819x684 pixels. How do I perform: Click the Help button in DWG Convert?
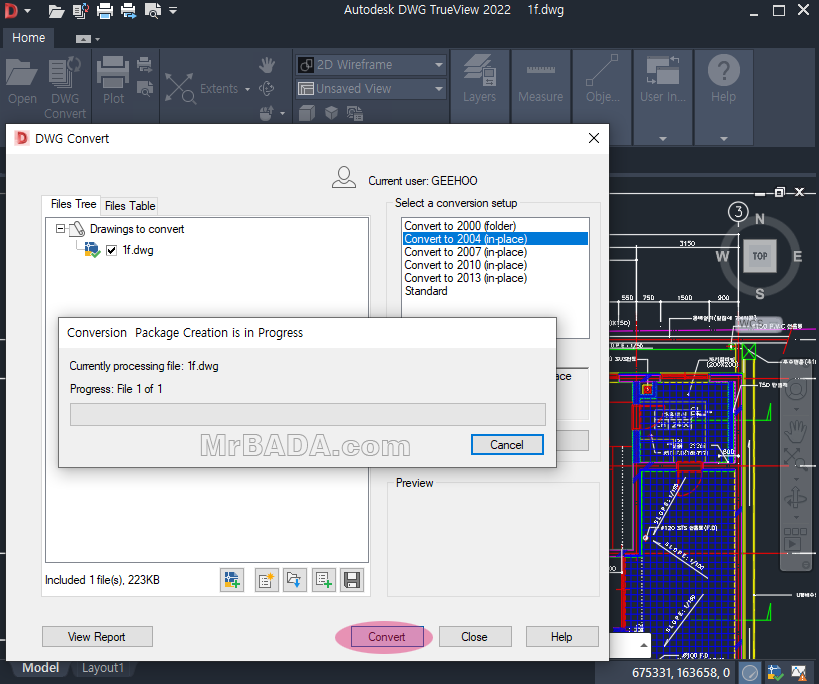click(x=562, y=637)
